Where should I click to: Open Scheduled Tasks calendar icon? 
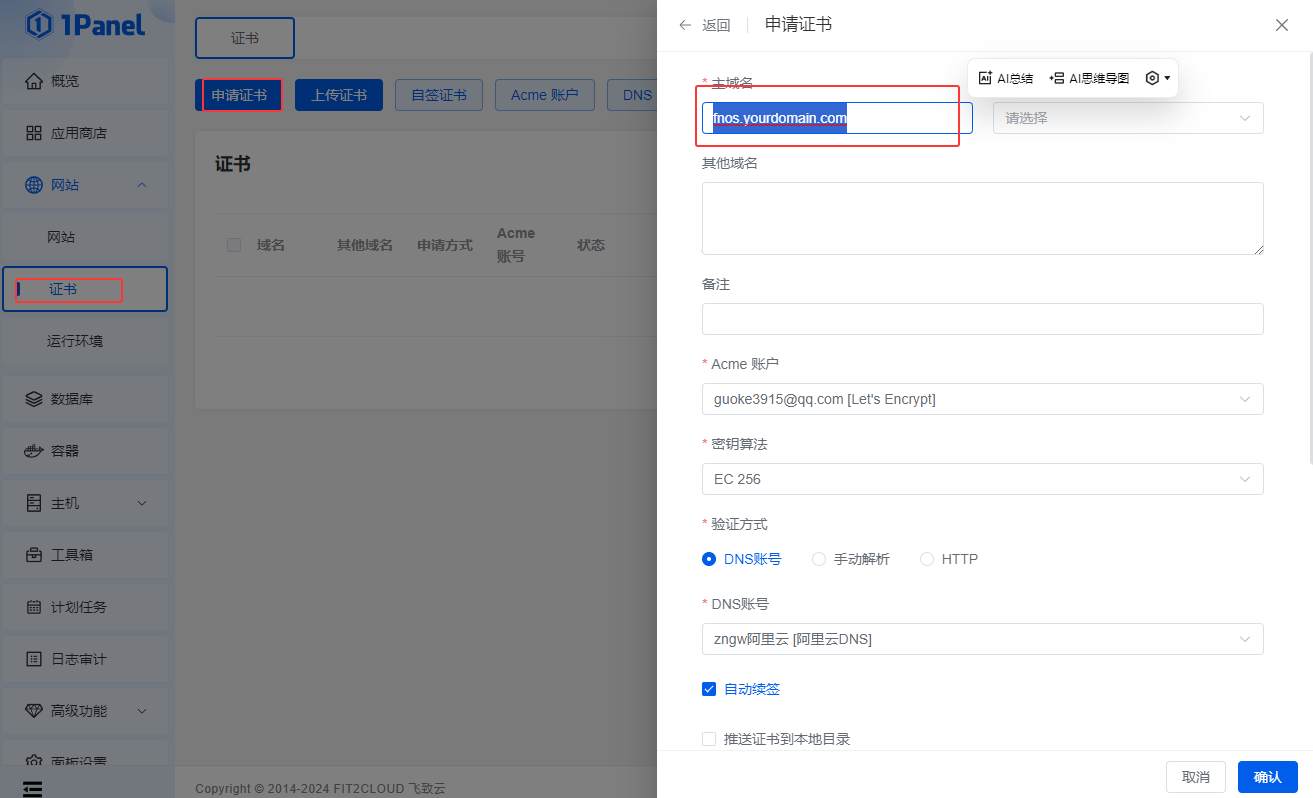tap(34, 607)
